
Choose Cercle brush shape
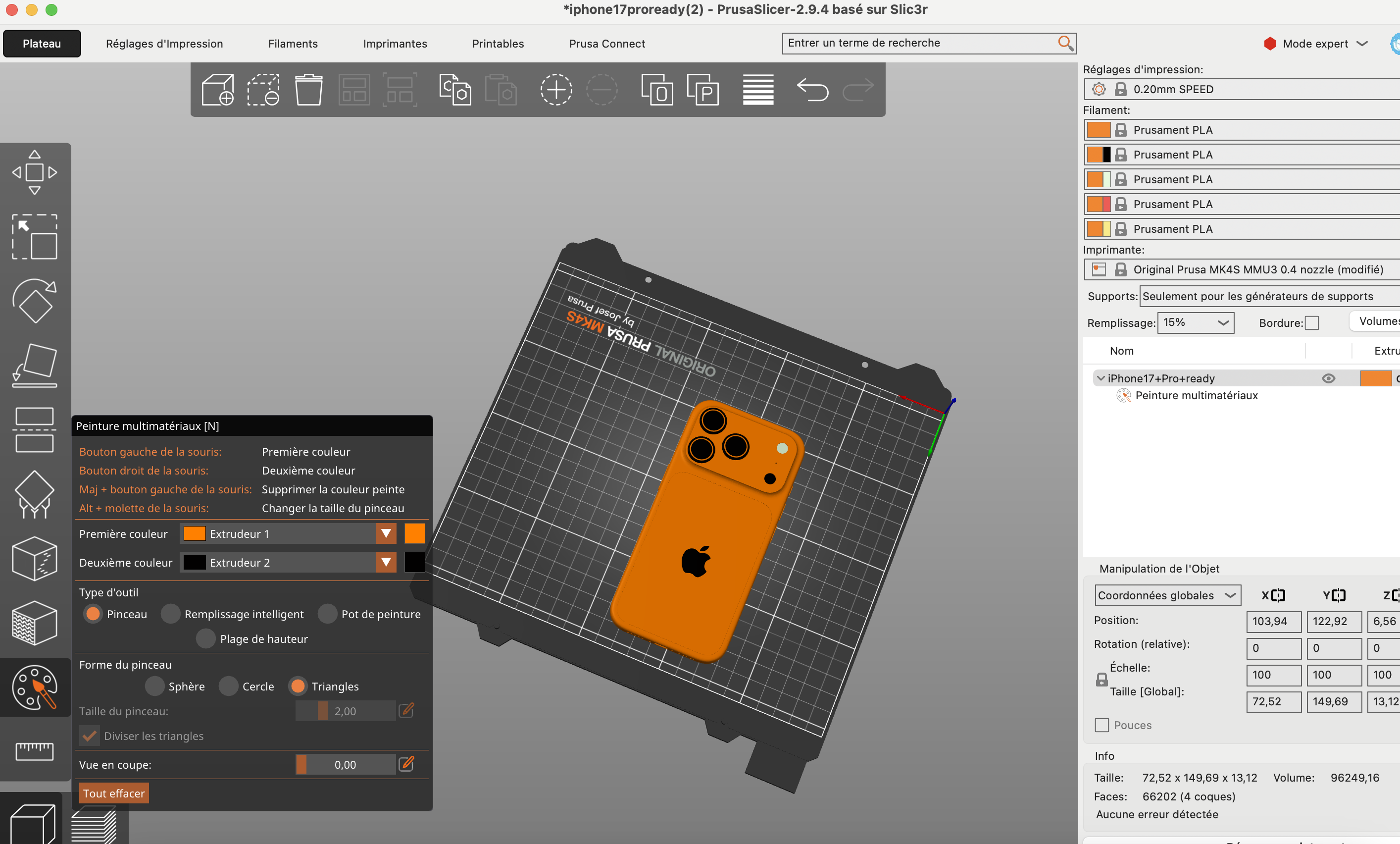[x=228, y=686]
